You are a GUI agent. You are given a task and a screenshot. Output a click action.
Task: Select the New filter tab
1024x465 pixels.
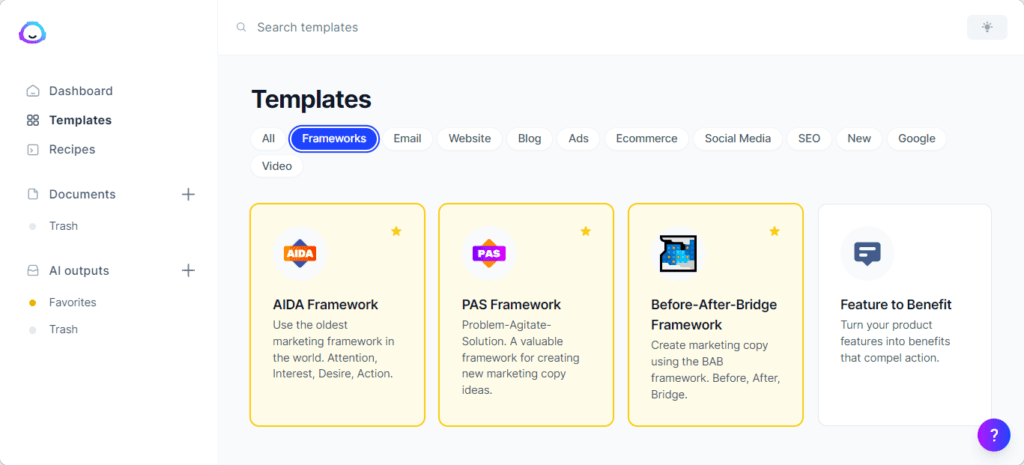coord(859,138)
